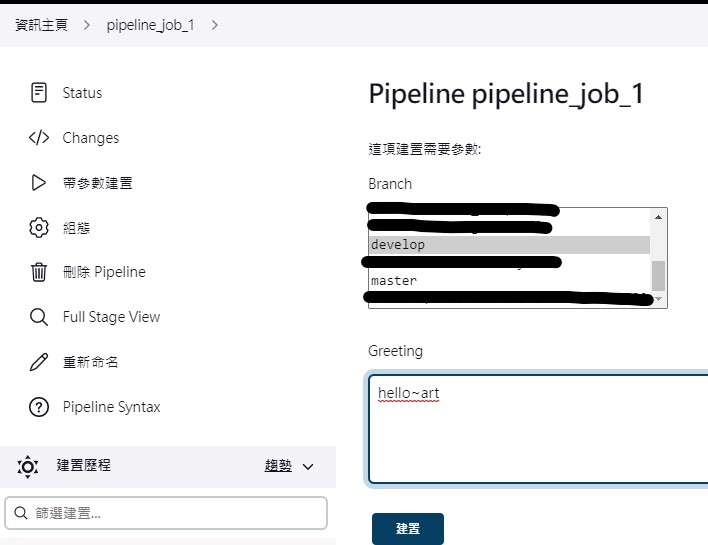
Task: Select the master branch option
Action: tap(509, 281)
